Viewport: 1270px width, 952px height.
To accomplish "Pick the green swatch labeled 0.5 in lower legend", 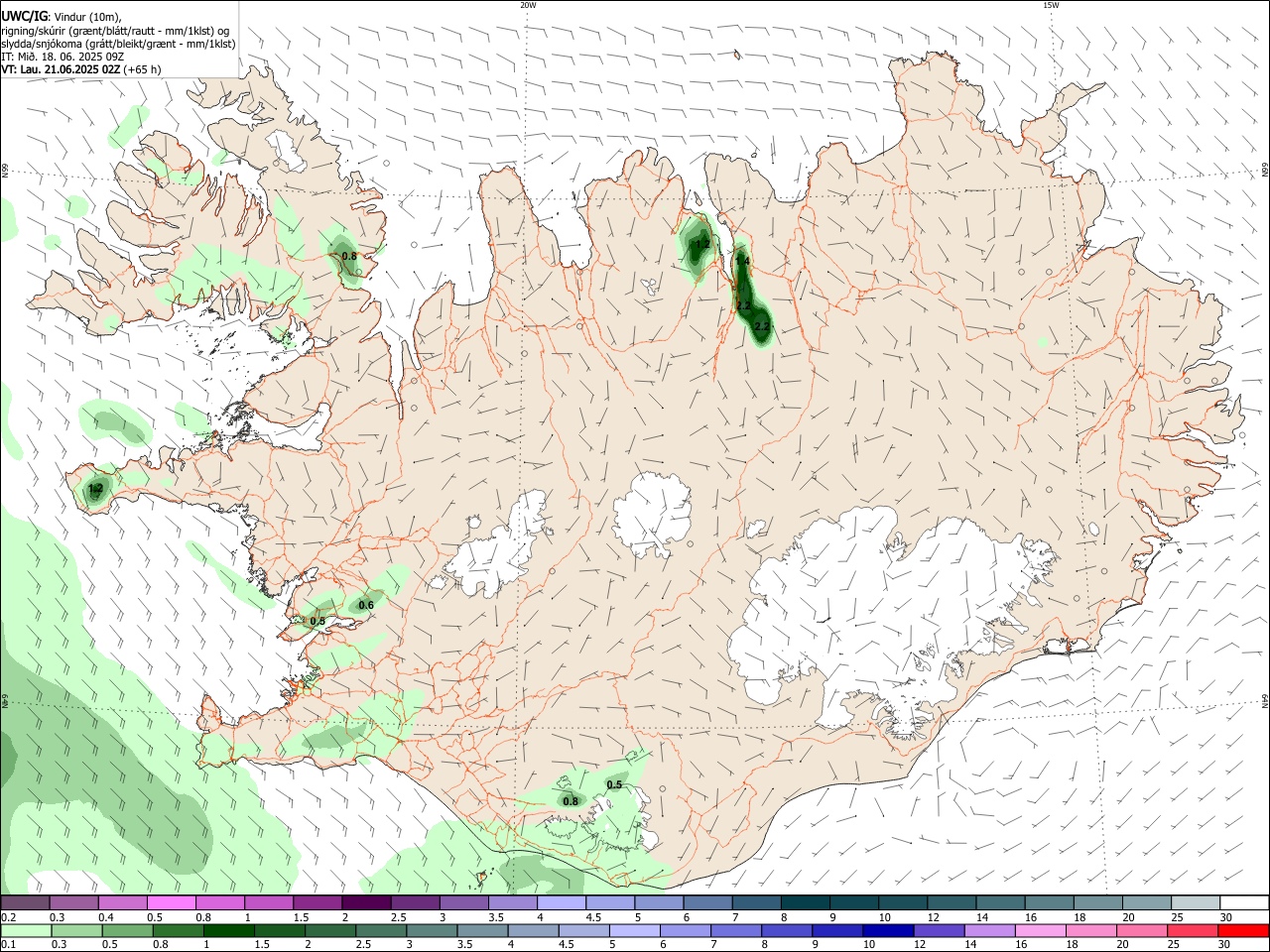I will point(126,931).
